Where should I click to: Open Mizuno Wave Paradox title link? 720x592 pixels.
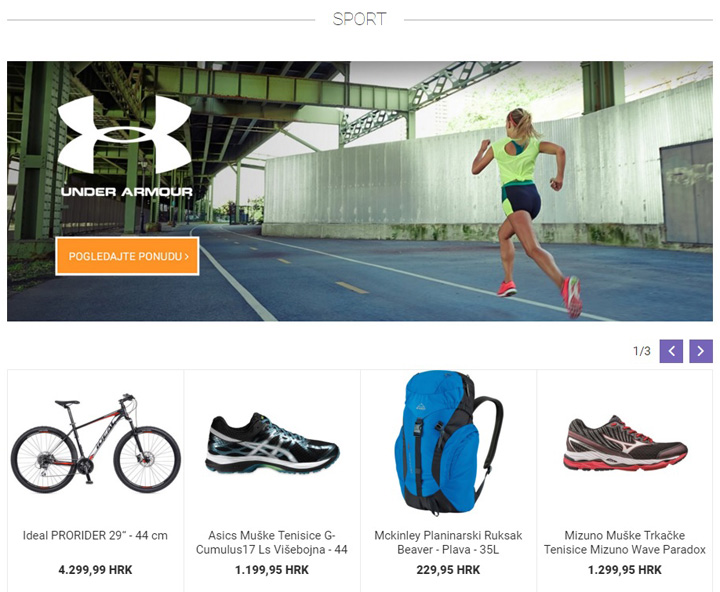point(624,542)
